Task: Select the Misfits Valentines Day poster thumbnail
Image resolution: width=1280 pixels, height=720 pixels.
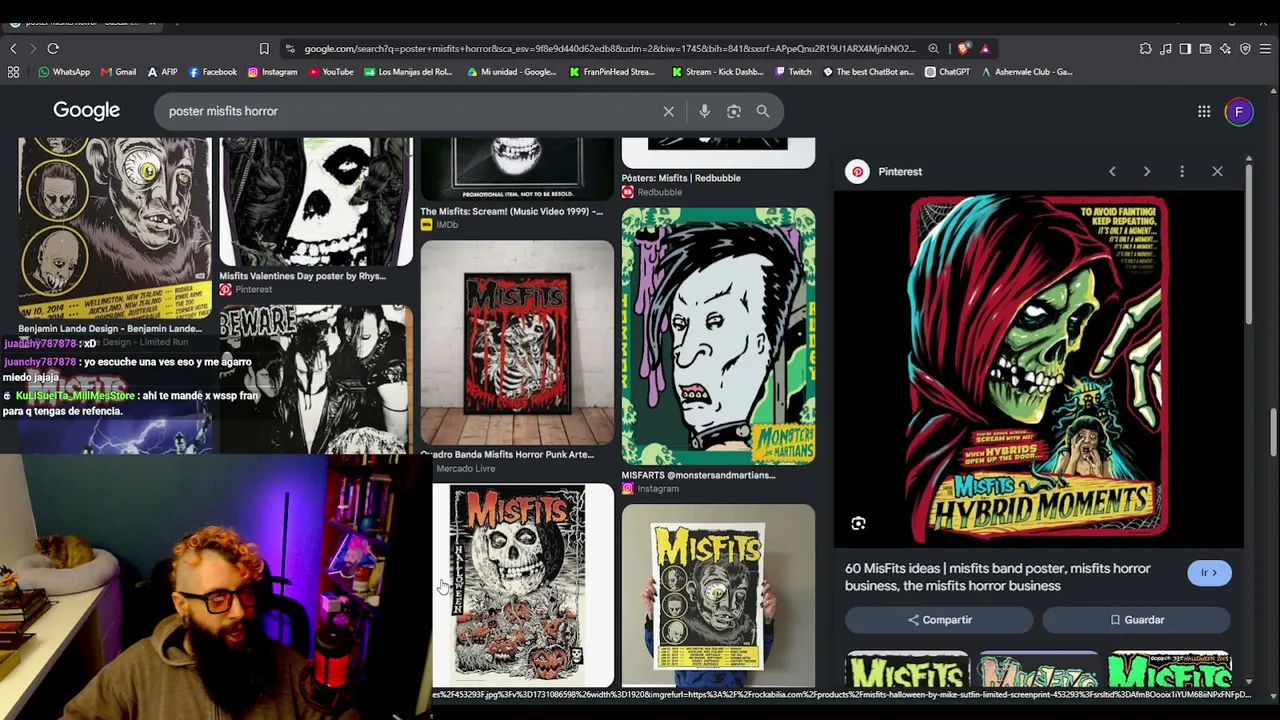Action: click(316, 202)
